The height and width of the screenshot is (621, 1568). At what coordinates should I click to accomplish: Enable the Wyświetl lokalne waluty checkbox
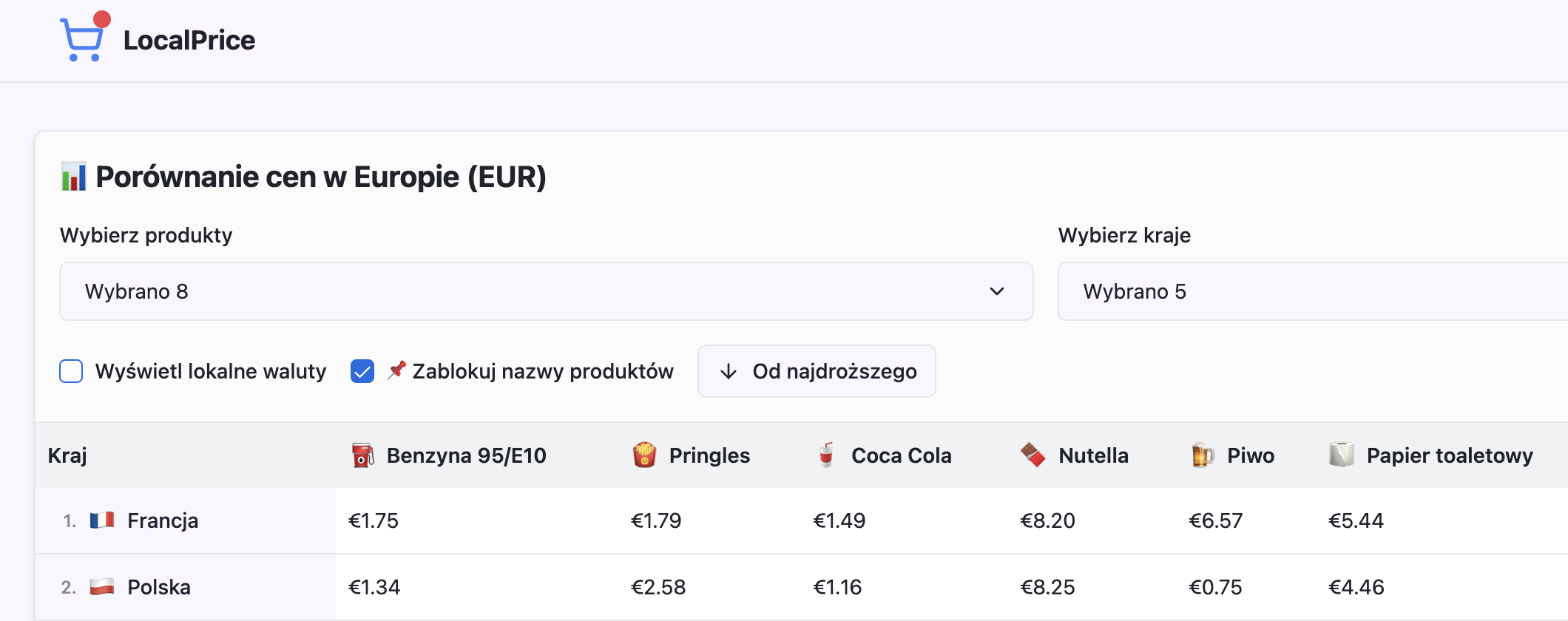tap(71, 371)
